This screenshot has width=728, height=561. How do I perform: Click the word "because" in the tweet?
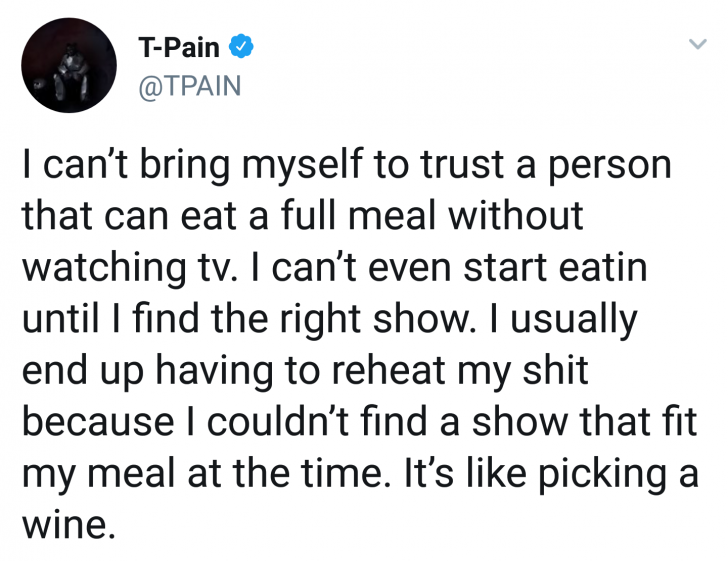click(x=95, y=424)
